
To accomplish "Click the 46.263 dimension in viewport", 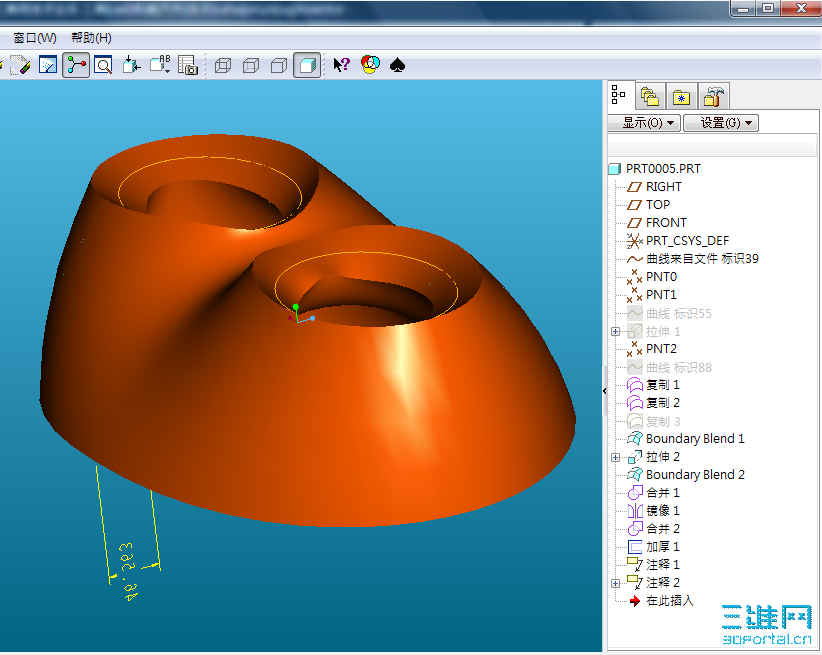I will [x=128, y=572].
